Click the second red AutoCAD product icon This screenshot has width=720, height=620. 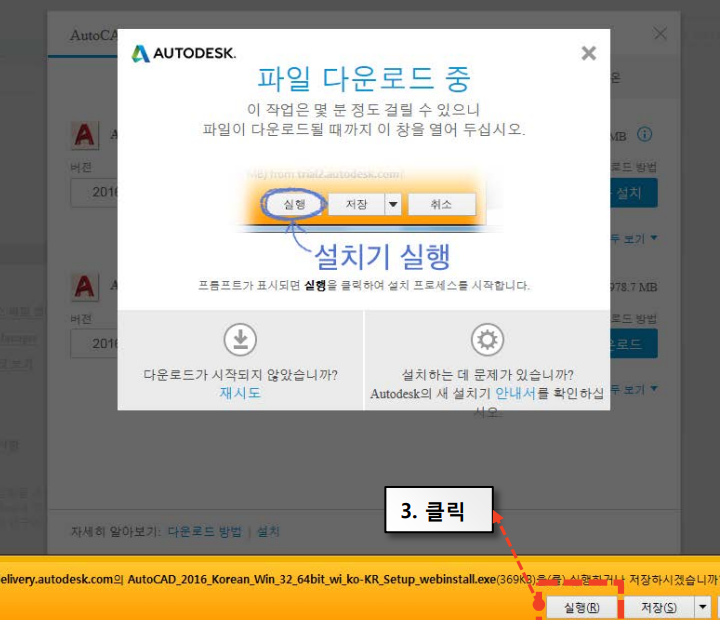[x=85, y=287]
